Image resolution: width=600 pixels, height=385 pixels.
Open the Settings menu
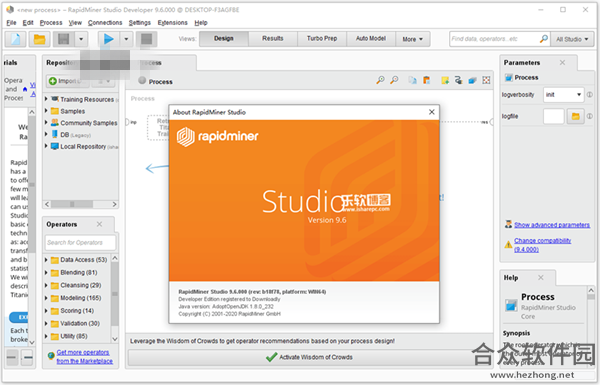(x=140, y=23)
